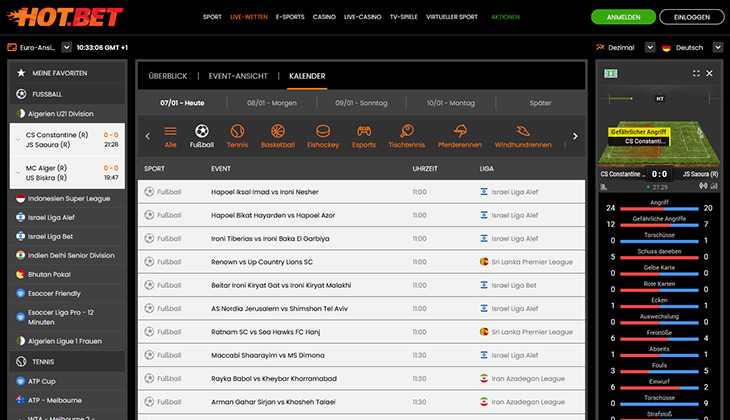The height and width of the screenshot is (420, 730).
Task: Expand the CS Constantine vs JS Saoura match
Action: pyautogui.click(x=18, y=139)
